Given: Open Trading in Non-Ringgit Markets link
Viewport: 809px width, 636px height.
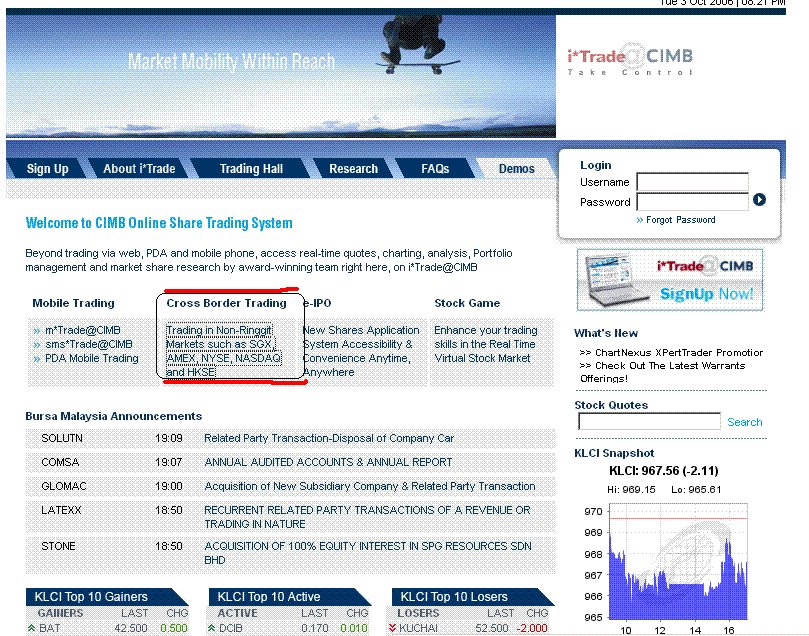Looking at the screenshot, I should point(223,351).
